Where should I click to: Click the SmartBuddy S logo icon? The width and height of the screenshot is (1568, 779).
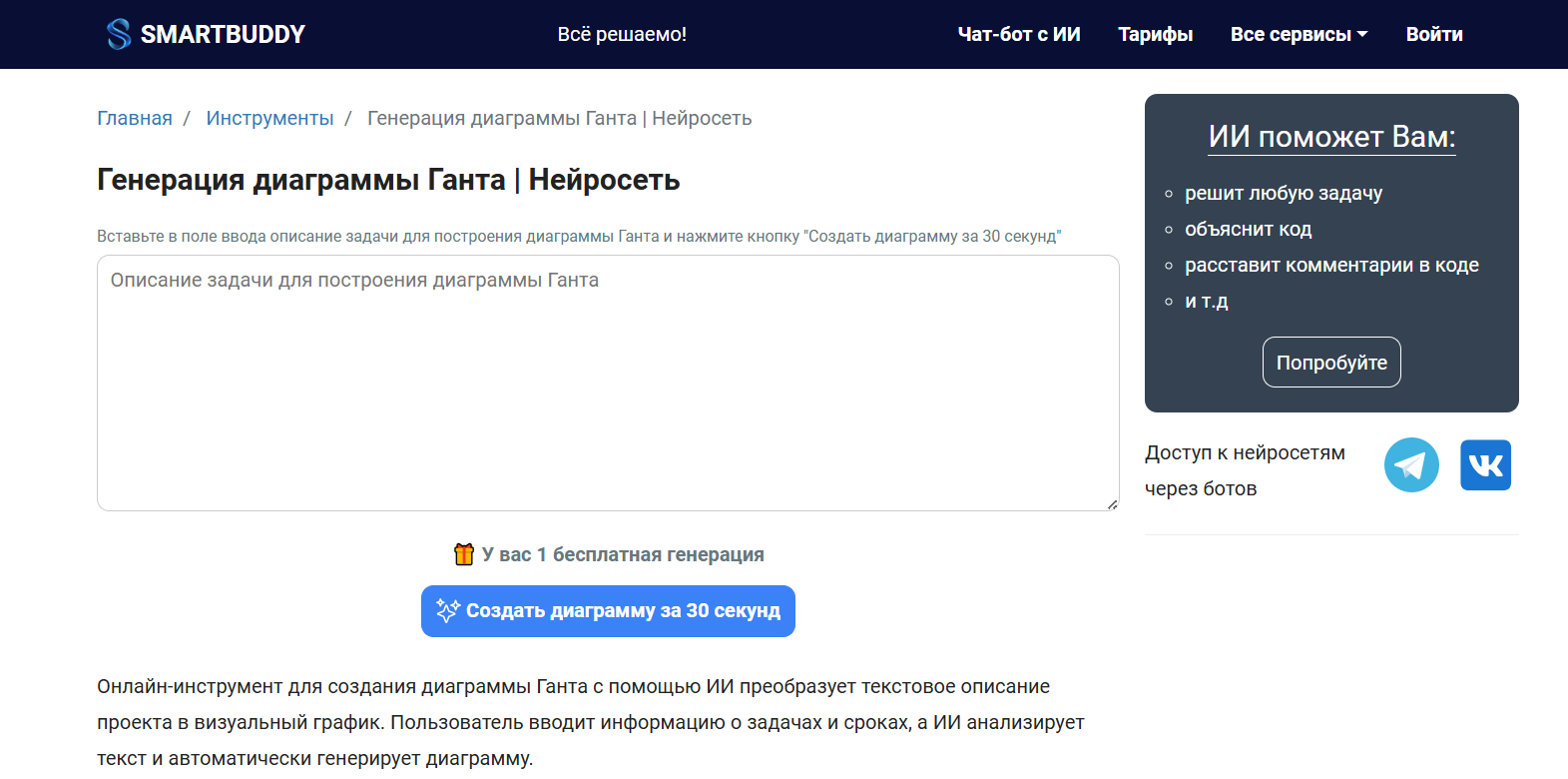(x=119, y=34)
